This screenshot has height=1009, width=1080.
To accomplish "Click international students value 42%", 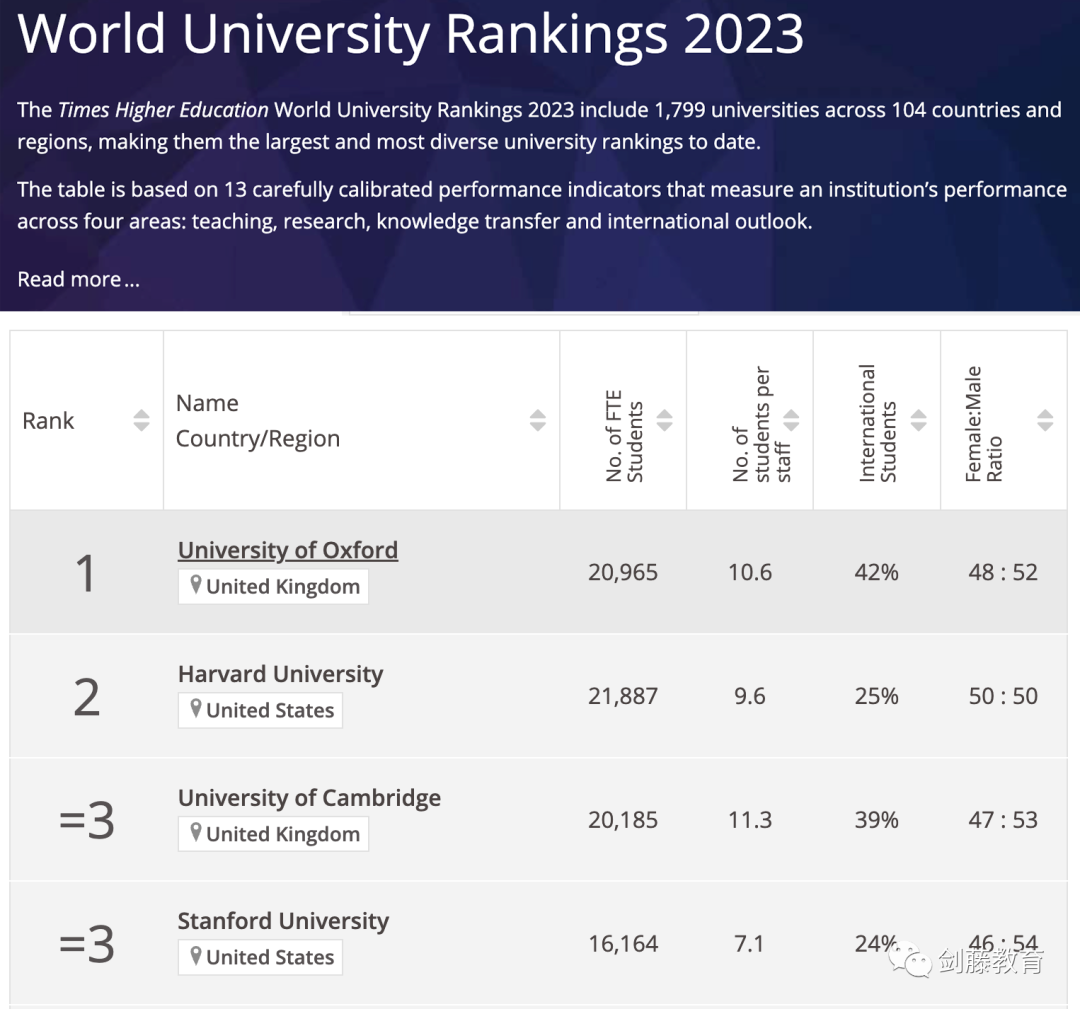I will pyautogui.click(x=877, y=572).
